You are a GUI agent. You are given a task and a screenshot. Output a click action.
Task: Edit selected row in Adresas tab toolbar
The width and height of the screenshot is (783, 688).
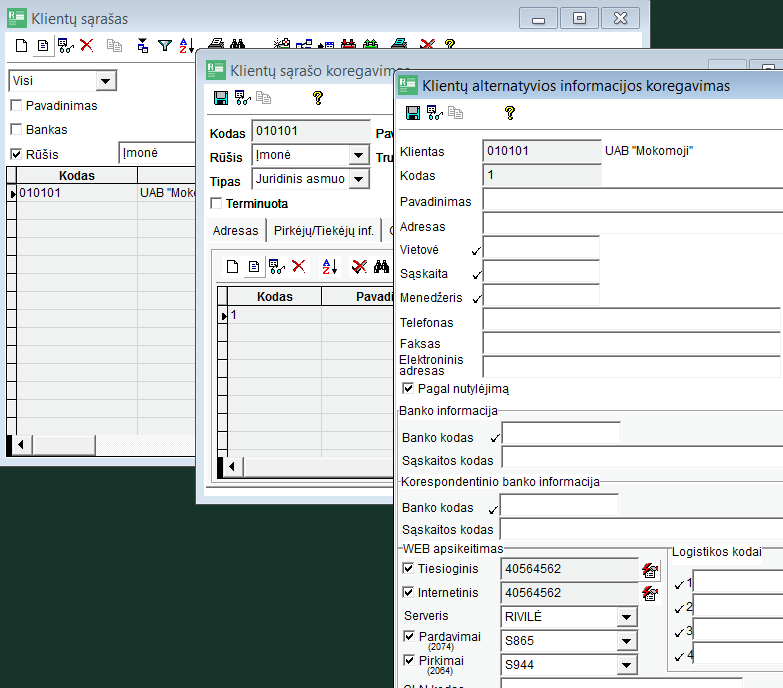point(254,267)
